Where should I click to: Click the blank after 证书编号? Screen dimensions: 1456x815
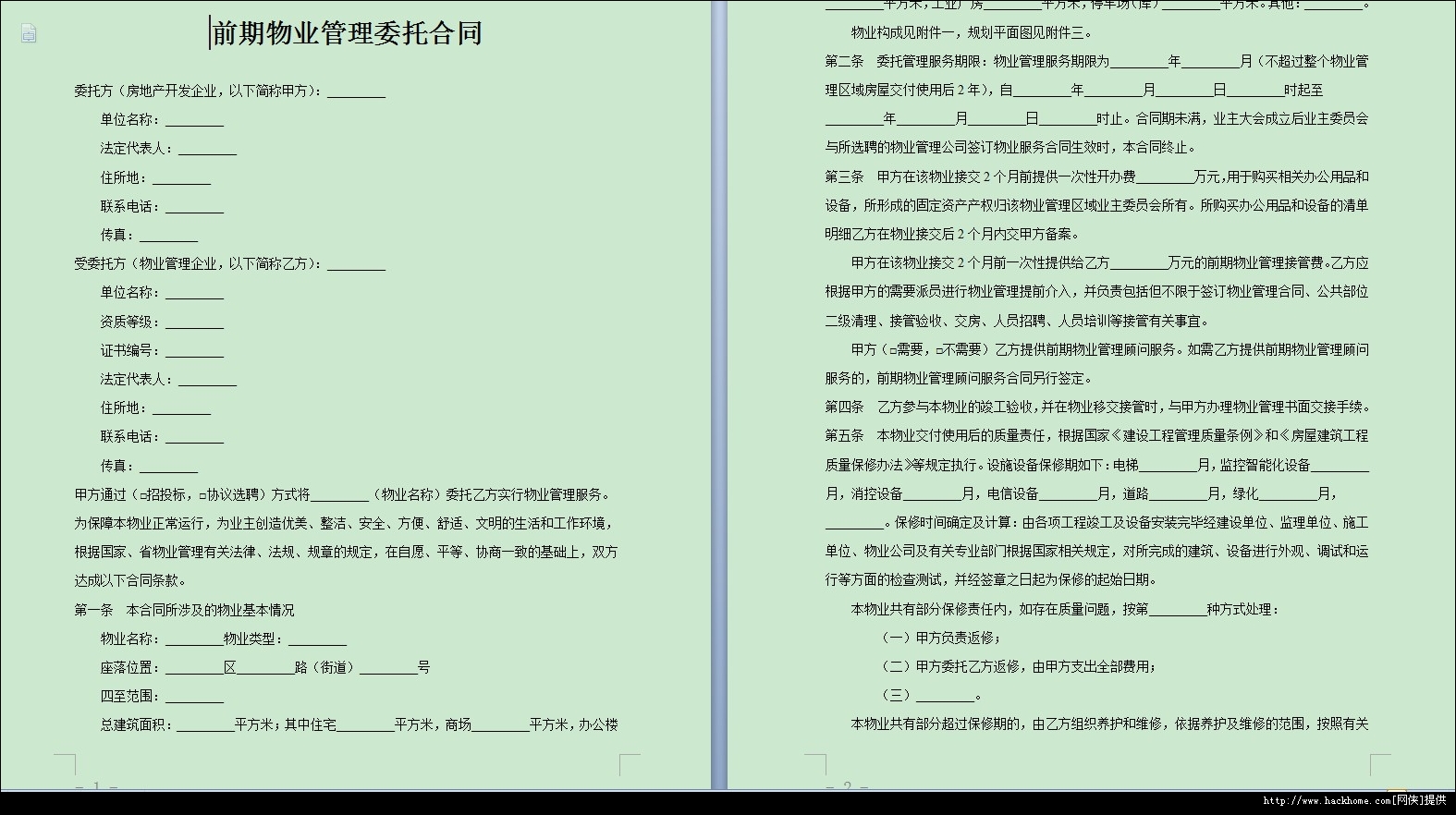pyautogui.click(x=194, y=351)
